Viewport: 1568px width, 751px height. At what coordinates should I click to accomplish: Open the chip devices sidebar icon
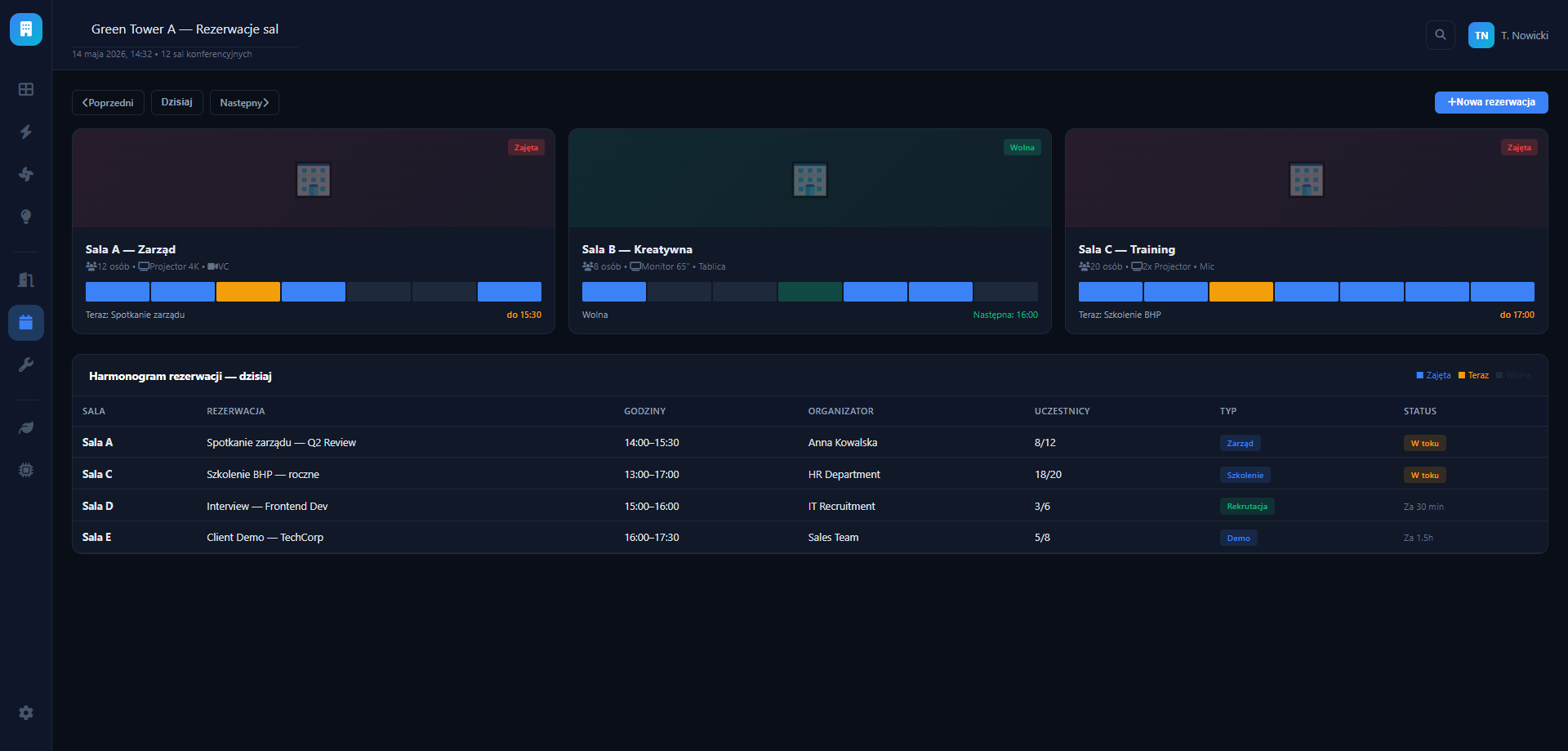click(26, 470)
